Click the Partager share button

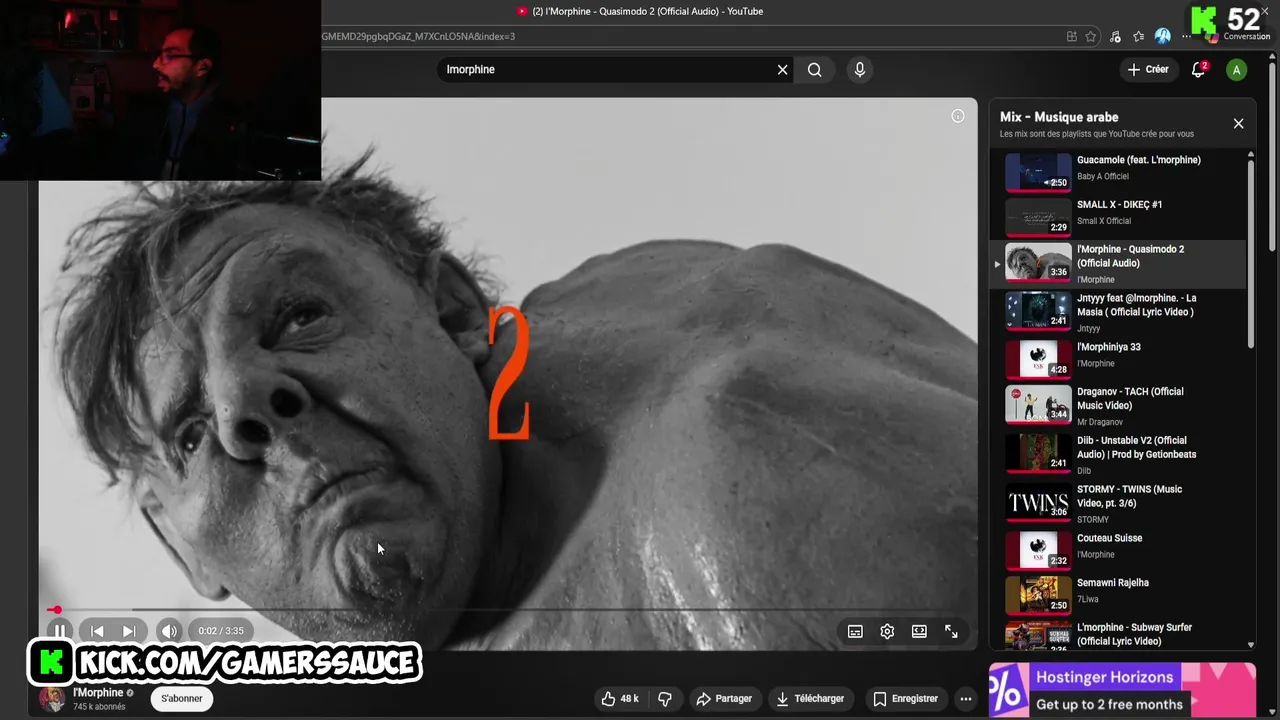724,699
